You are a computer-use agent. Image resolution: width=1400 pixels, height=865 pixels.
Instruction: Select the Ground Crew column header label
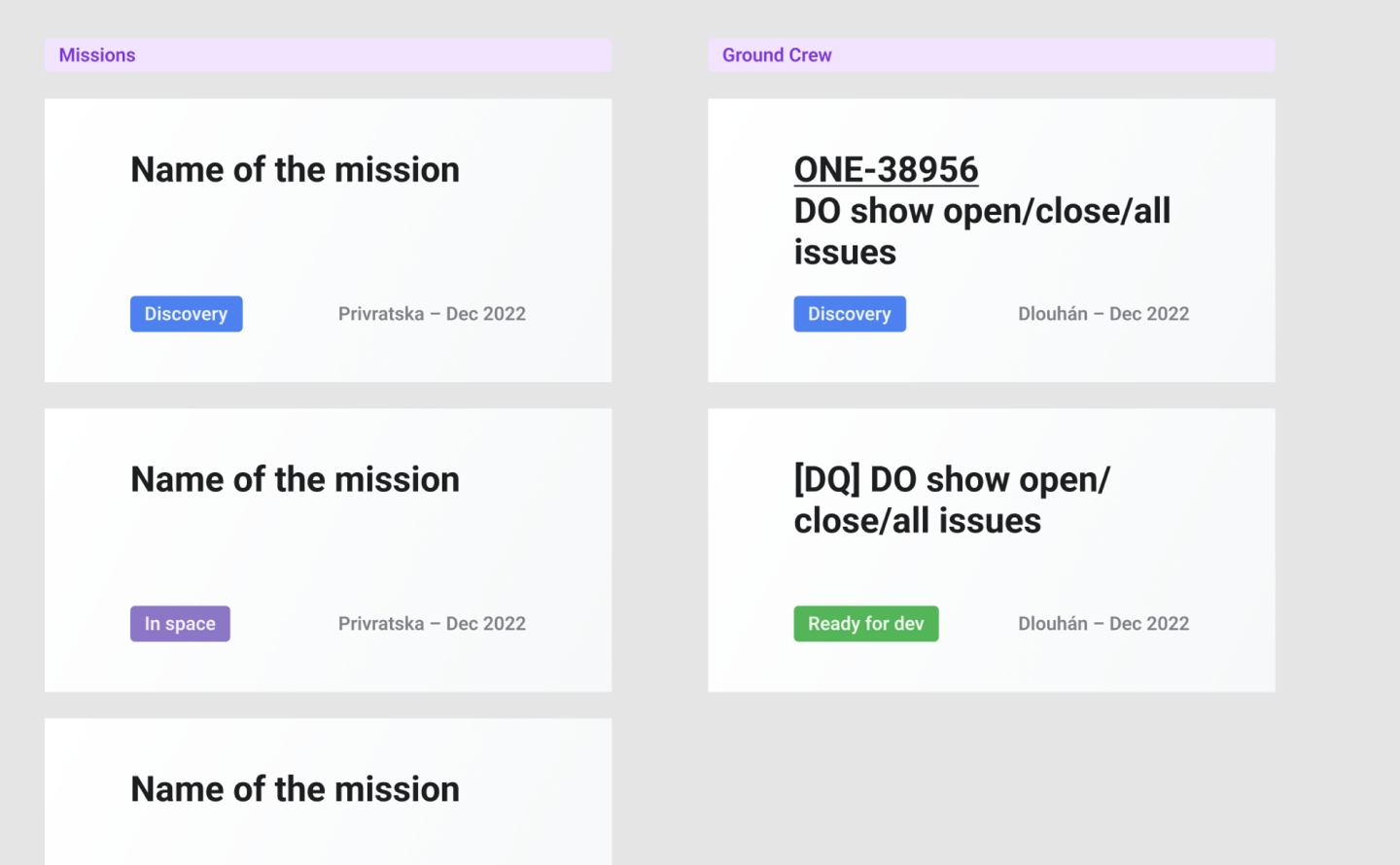[776, 55]
